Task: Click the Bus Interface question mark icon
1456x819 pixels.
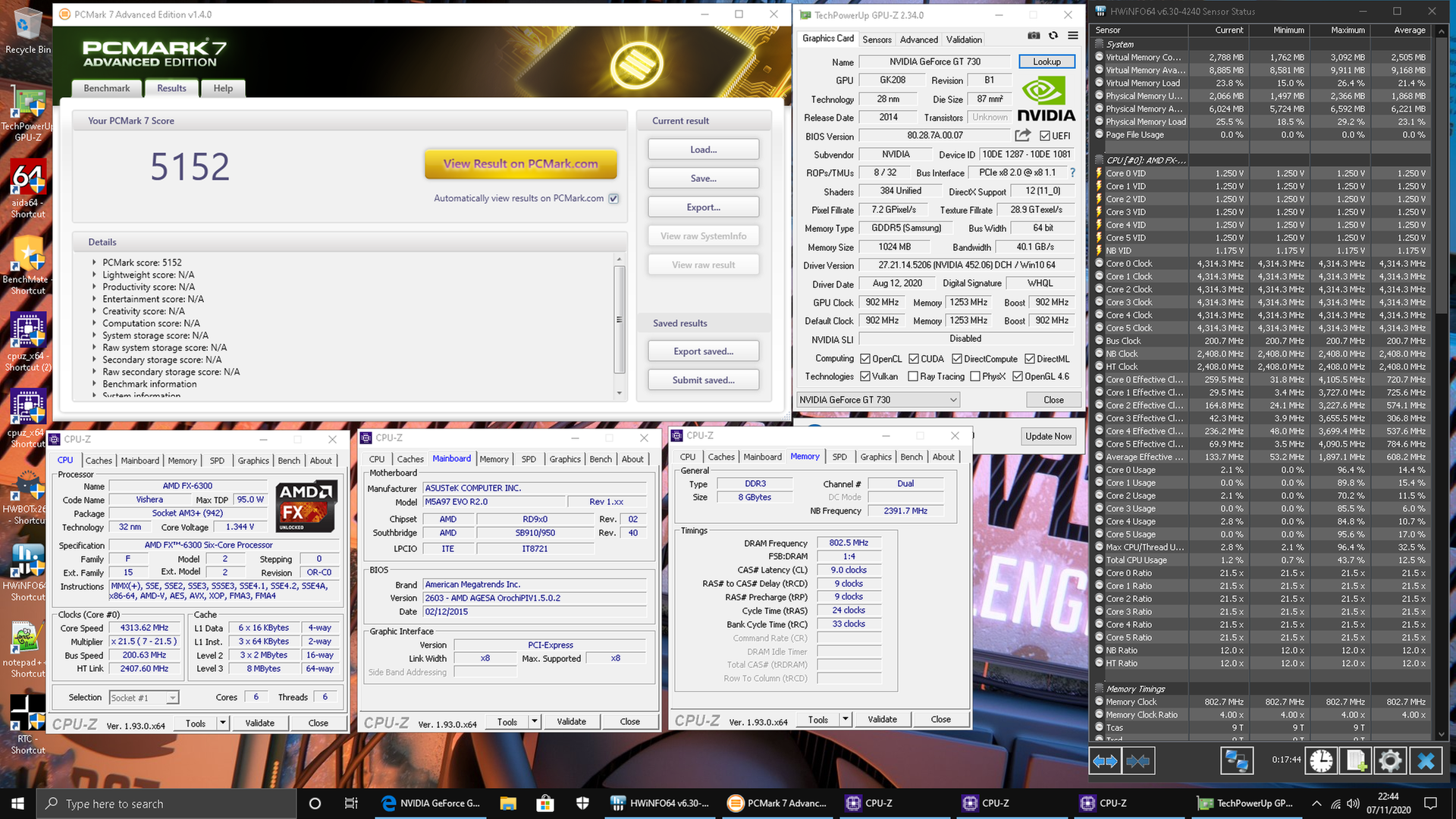Action: (x=1072, y=173)
